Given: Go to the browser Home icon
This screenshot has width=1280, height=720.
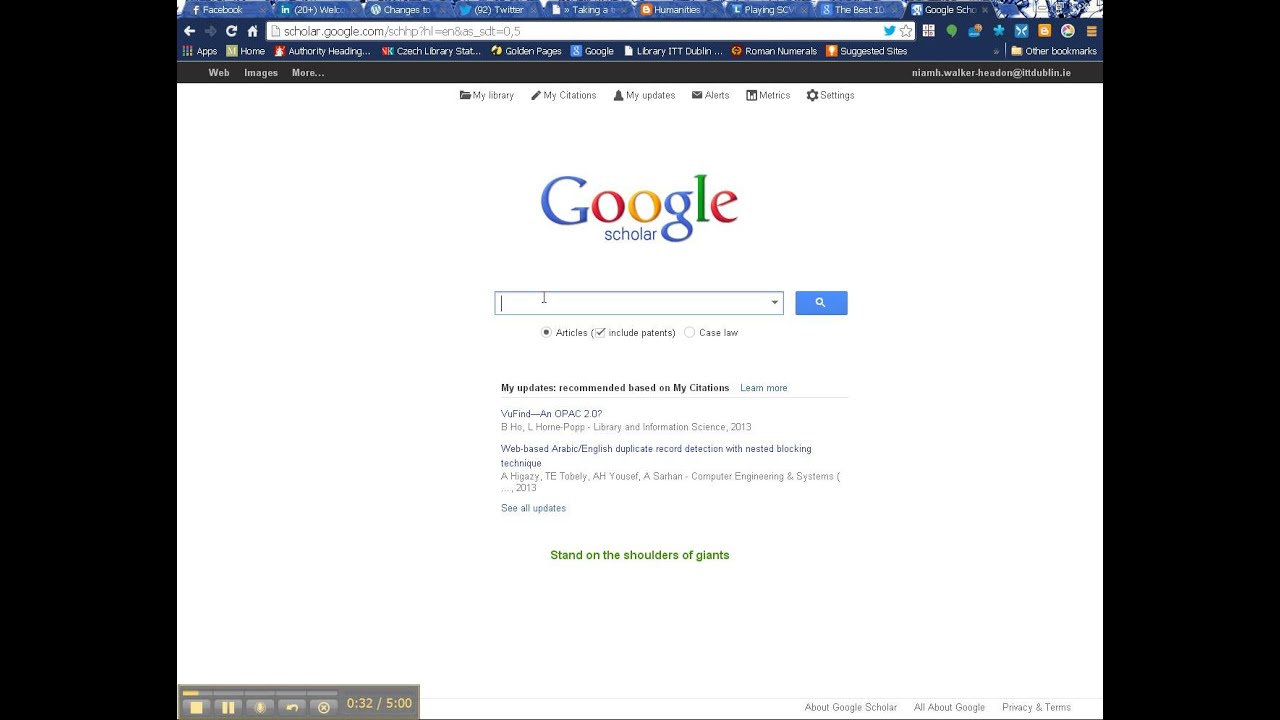Looking at the screenshot, I should tap(253, 31).
